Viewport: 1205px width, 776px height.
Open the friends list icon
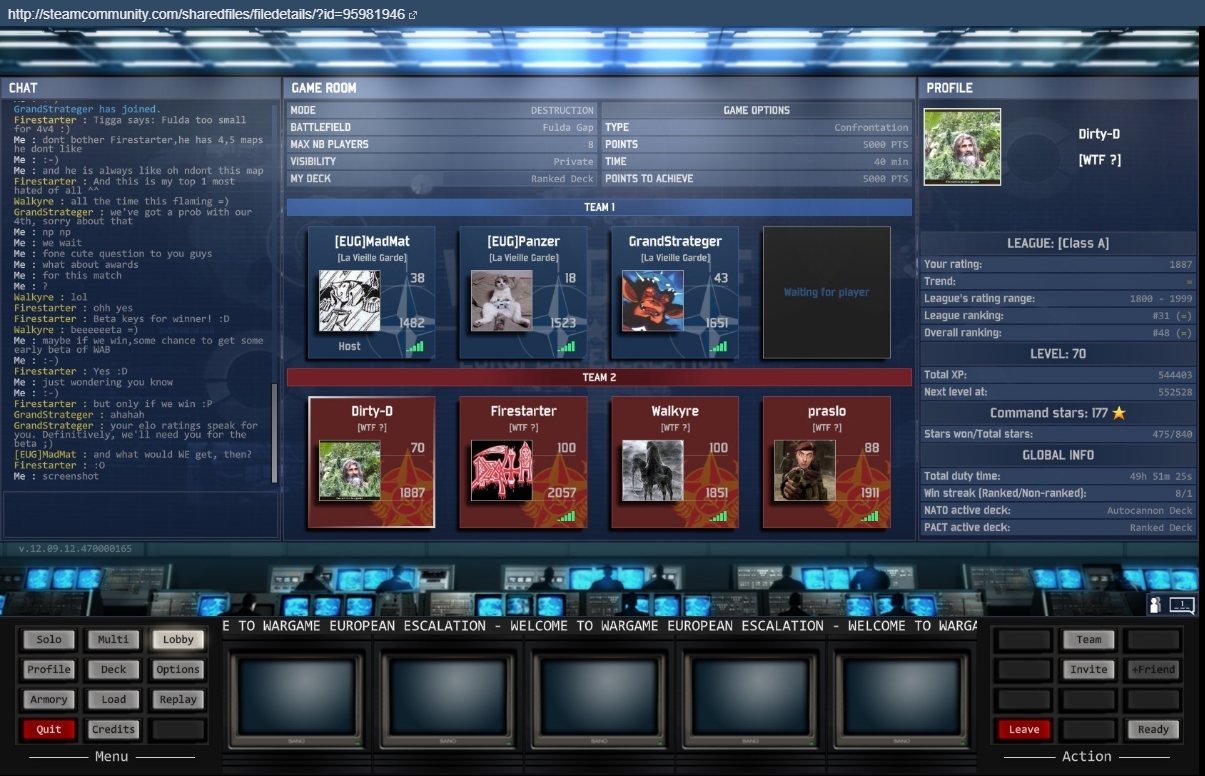click(x=1155, y=604)
